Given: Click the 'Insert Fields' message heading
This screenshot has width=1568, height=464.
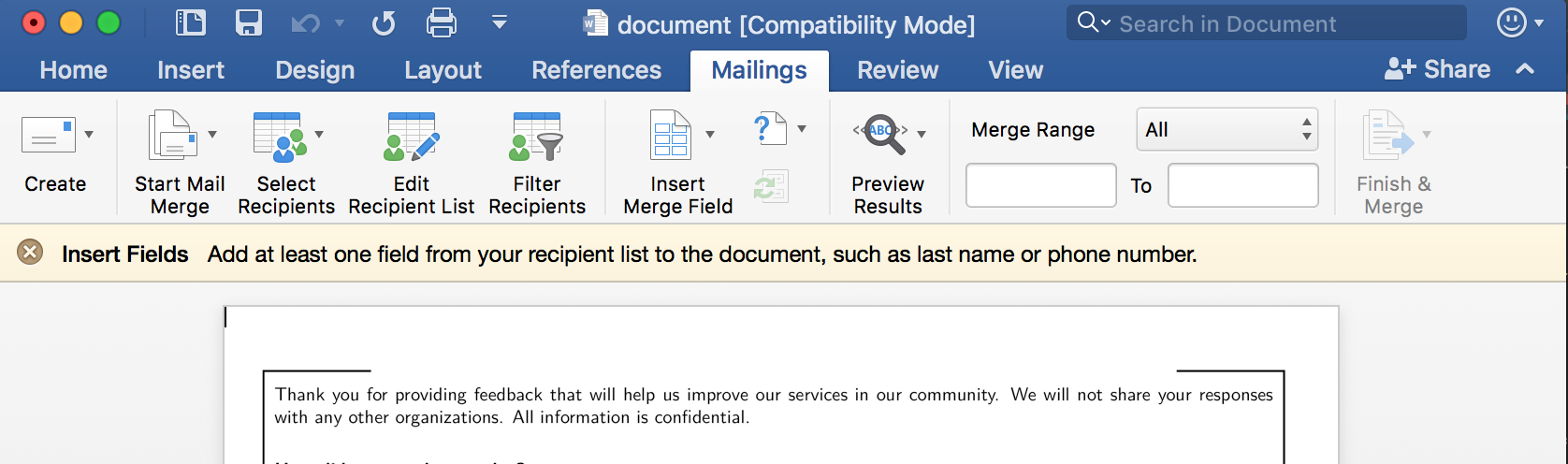Looking at the screenshot, I should pos(125,254).
